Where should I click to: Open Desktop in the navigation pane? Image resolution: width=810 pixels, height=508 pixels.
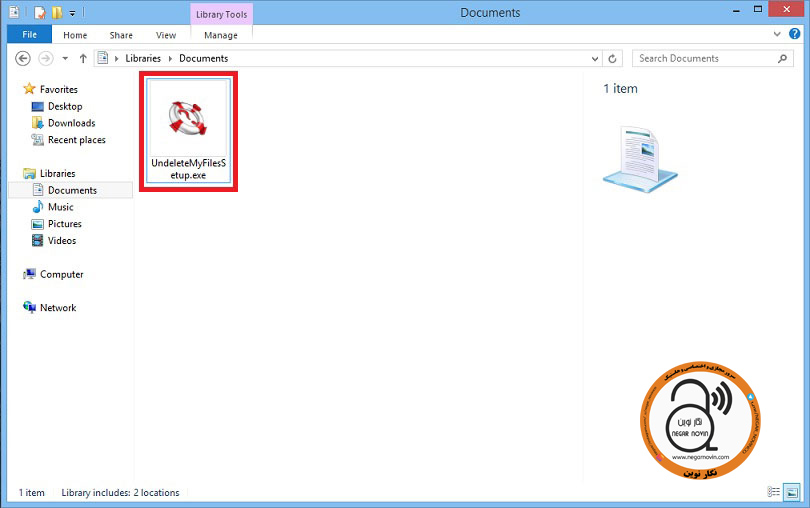(x=65, y=106)
